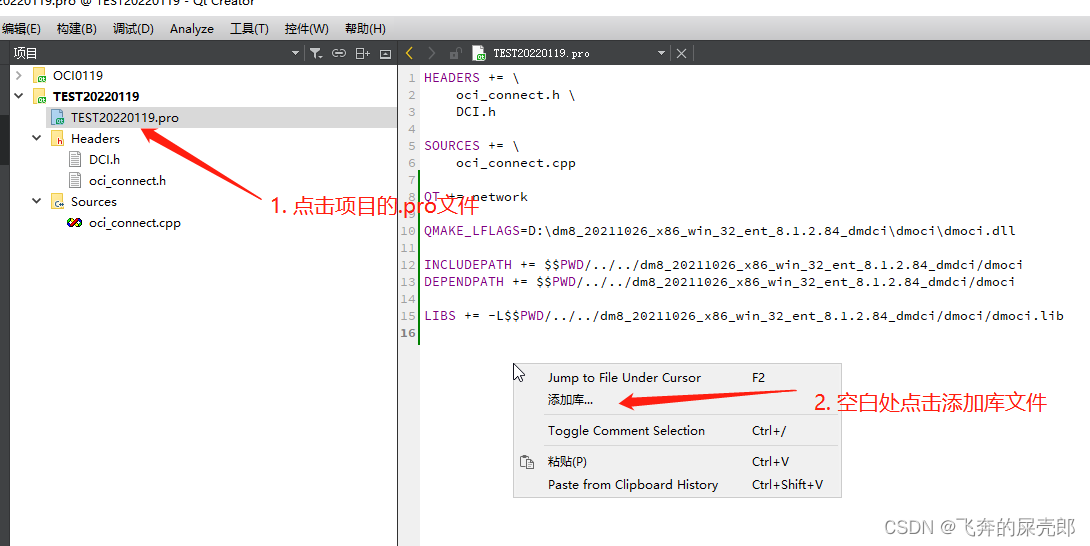Viewport: 1090px width, 546px height.
Task: Open the open-documents dropdown for TEST20220119.pro
Action: coord(661,53)
